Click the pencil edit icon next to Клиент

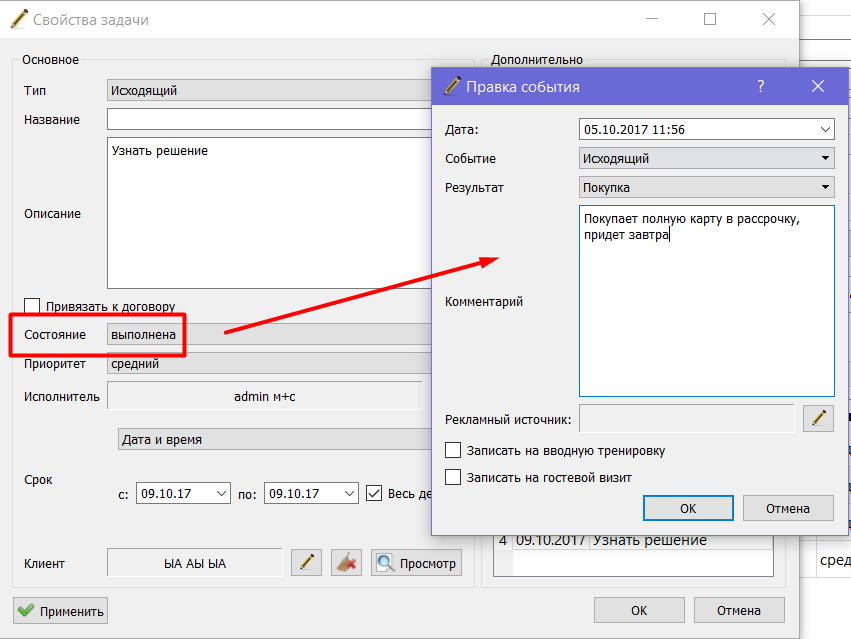(x=307, y=562)
